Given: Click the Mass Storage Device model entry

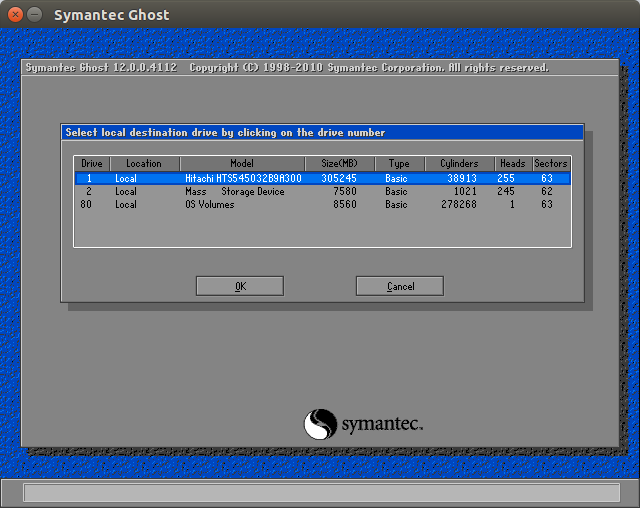Looking at the screenshot, I should [235, 191].
